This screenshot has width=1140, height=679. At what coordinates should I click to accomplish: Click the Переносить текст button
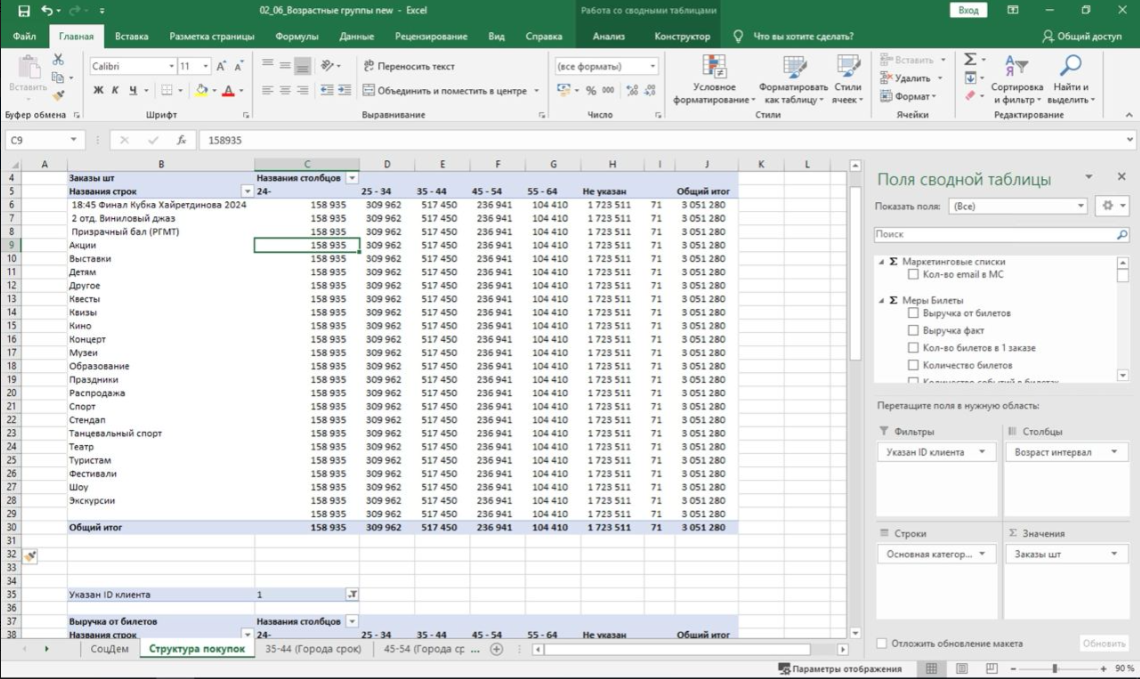coord(408,66)
